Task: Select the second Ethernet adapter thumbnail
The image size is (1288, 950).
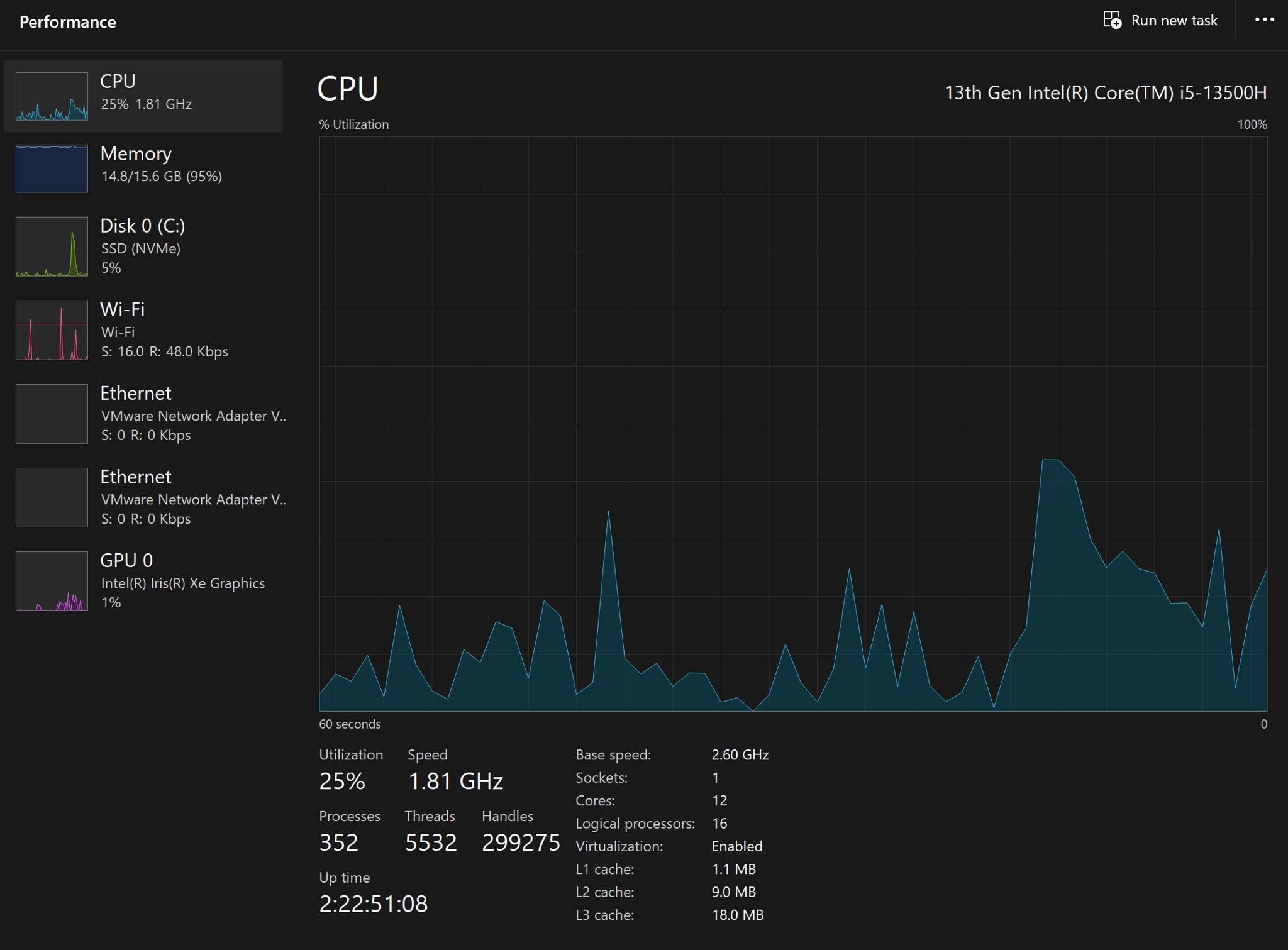Action: [52, 497]
